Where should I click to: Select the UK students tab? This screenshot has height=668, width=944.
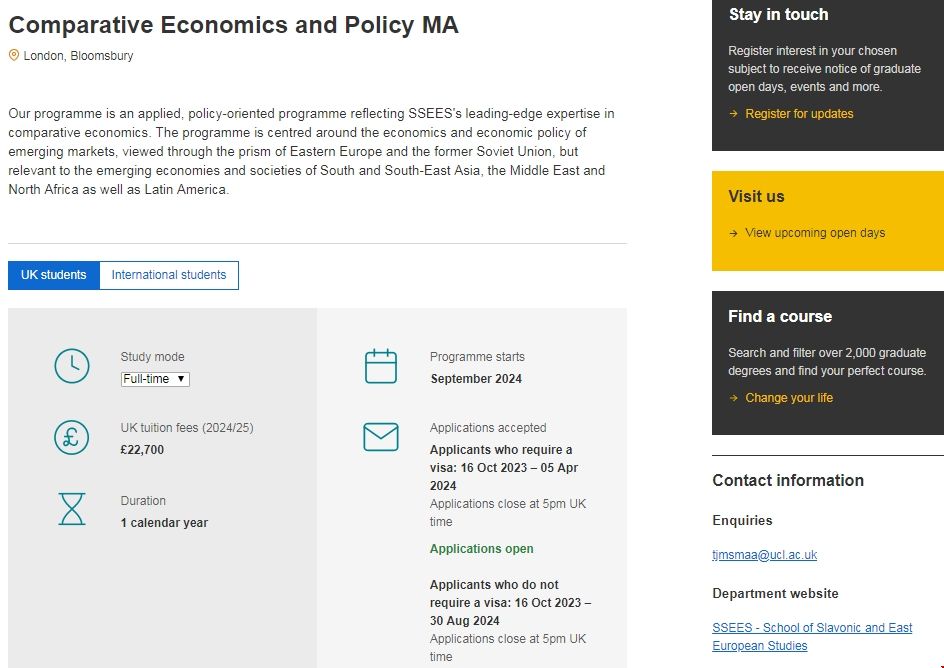(54, 275)
